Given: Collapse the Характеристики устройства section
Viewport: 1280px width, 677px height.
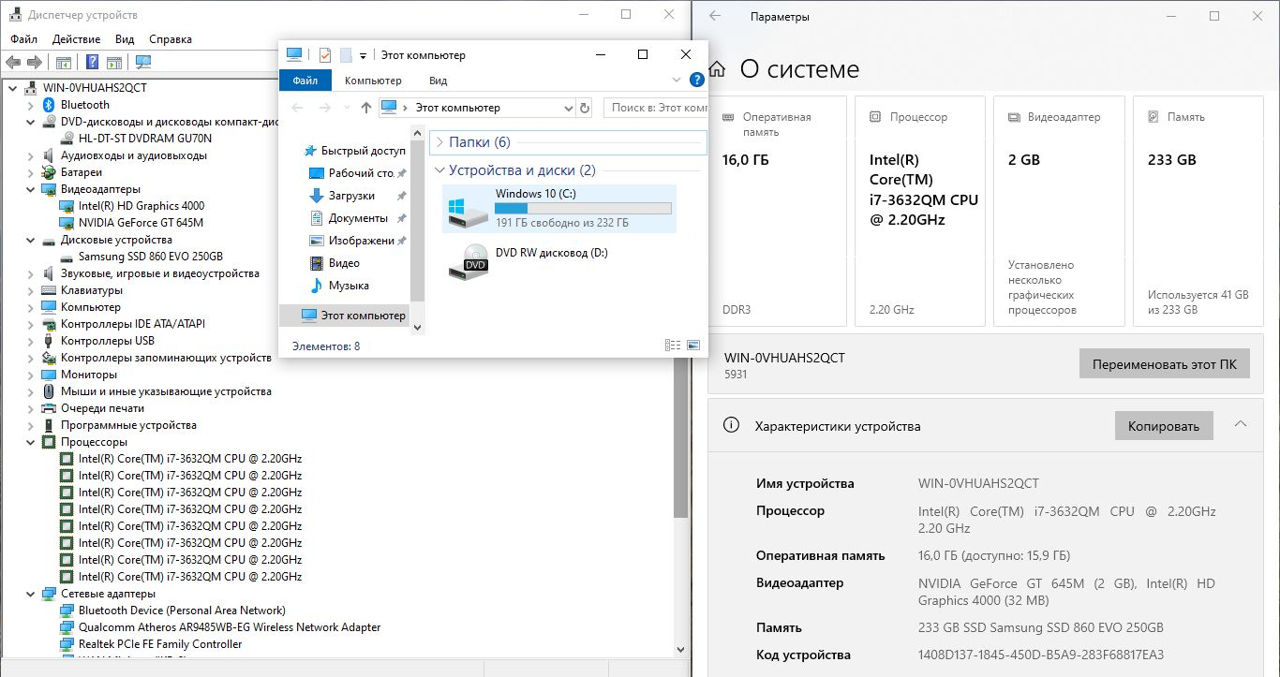Looking at the screenshot, I should click(1240, 425).
